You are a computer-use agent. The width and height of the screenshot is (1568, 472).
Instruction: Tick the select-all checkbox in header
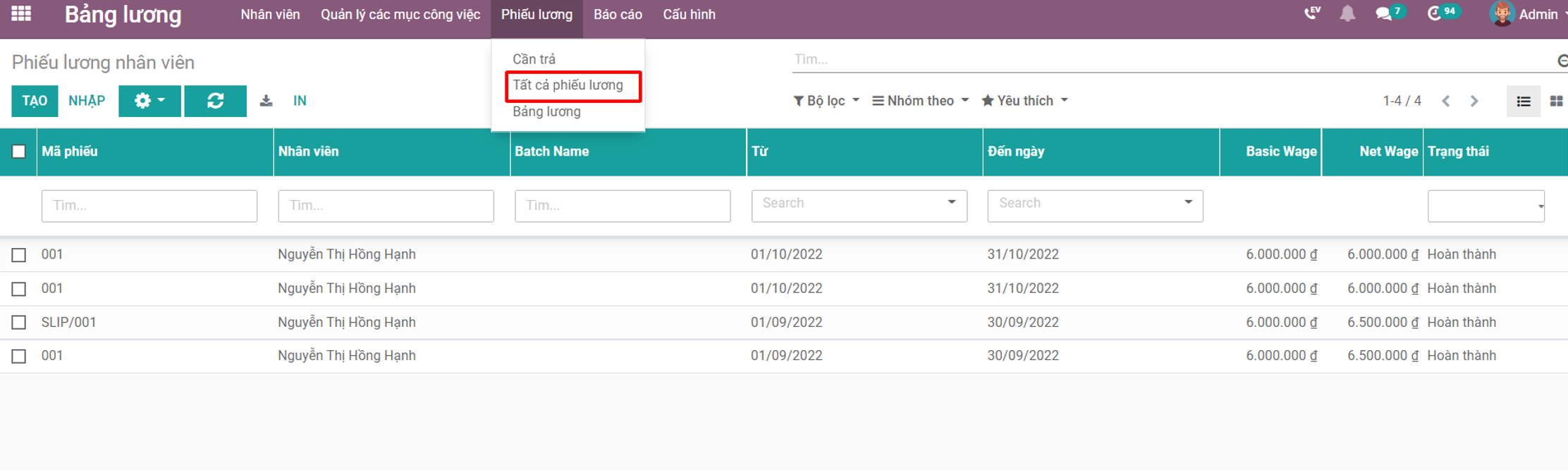click(19, 151)
